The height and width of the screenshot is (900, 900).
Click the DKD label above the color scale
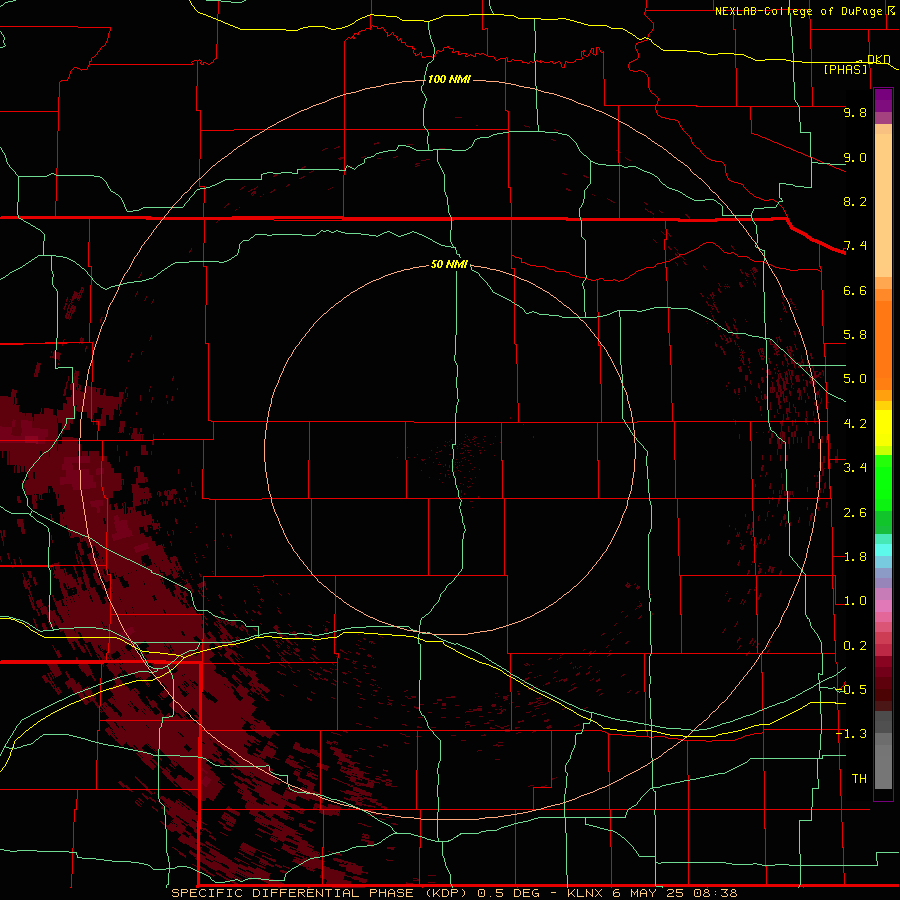tap(879, 59)
